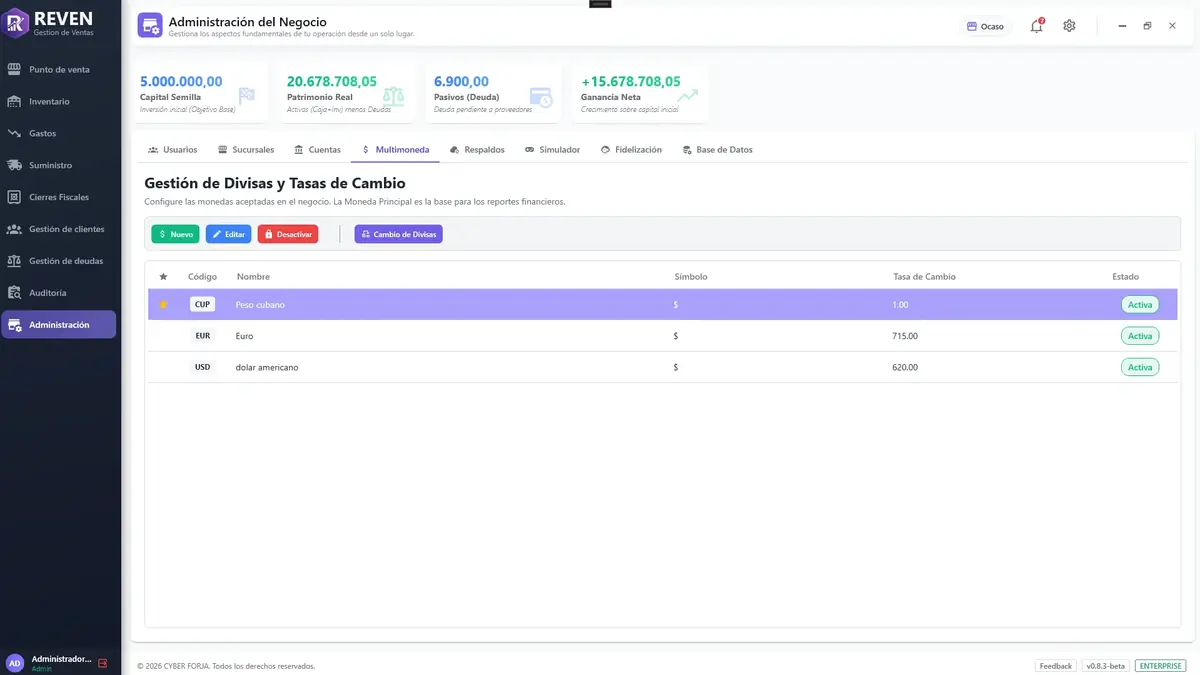Open settings via the gear icon
Viewport: 1200px width, 675px height.
[x=1069, y=26]
